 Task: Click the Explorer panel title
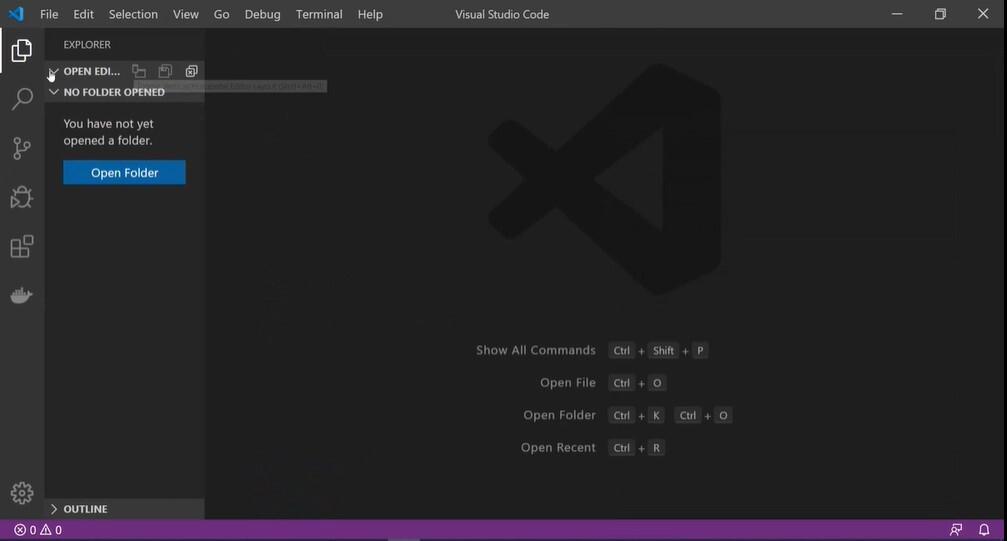coord(87,44)
